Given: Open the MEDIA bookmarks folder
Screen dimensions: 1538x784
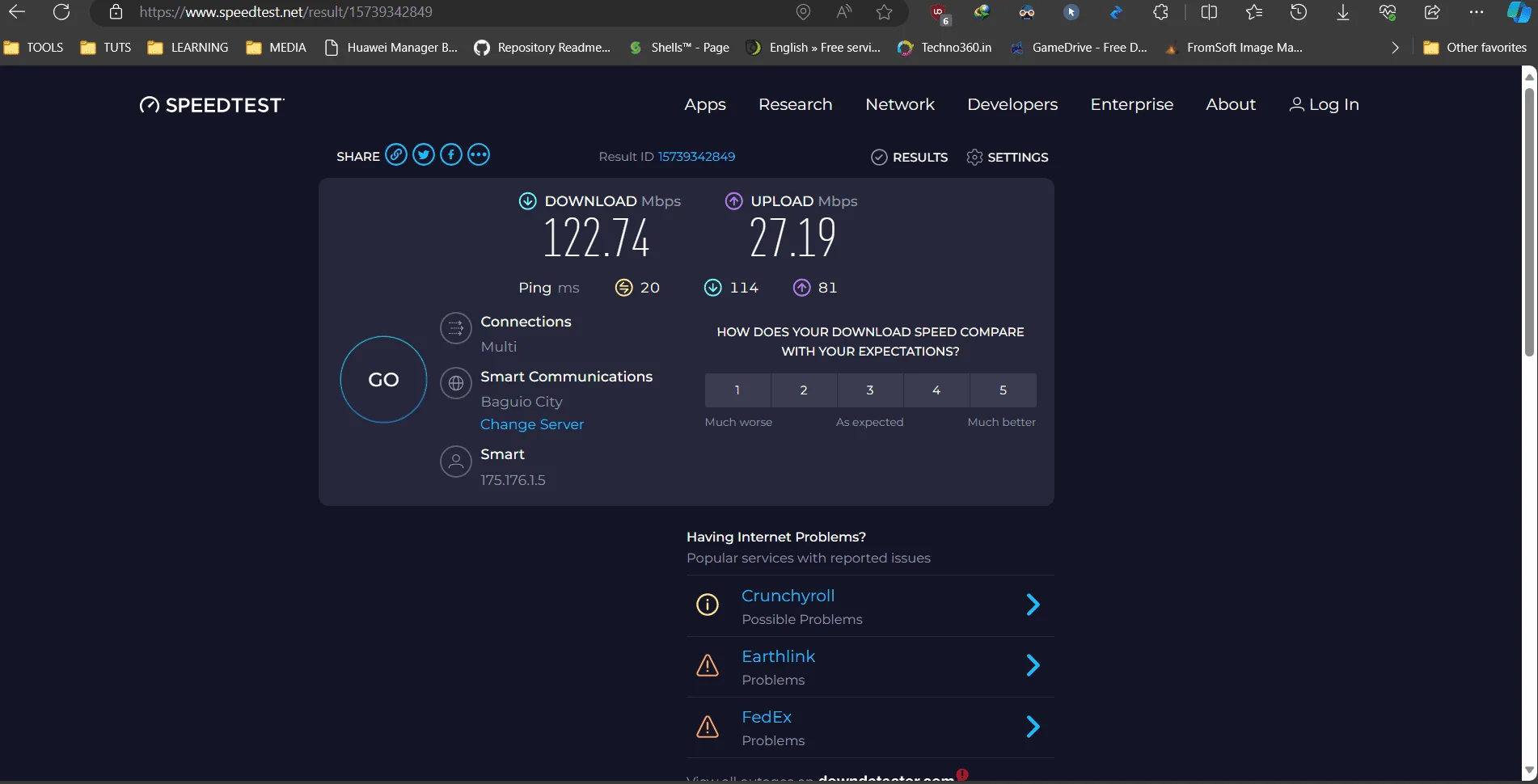Looking at the screenshot, I should coord(277,48).
